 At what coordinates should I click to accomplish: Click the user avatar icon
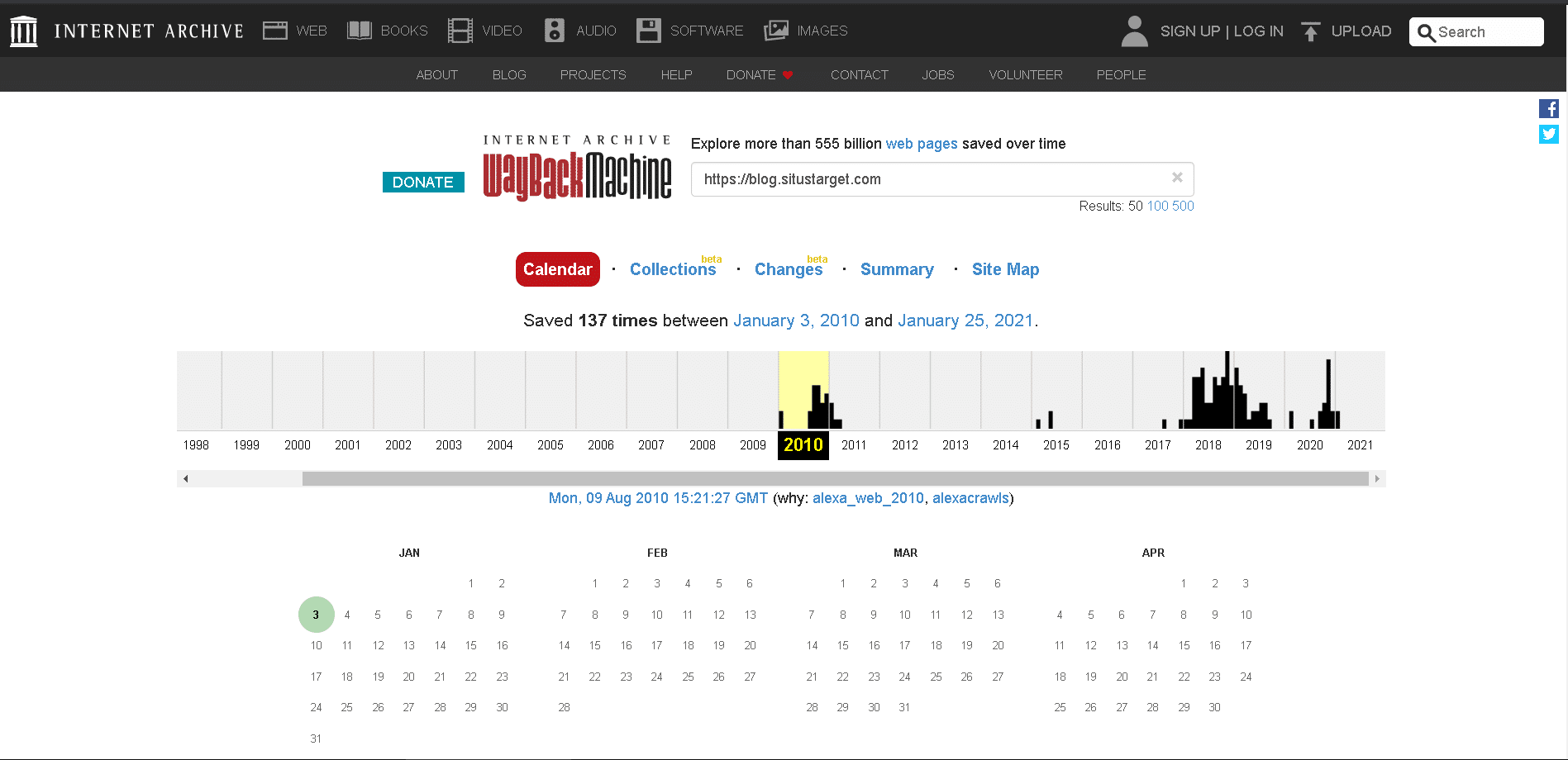coord(1134,31)
